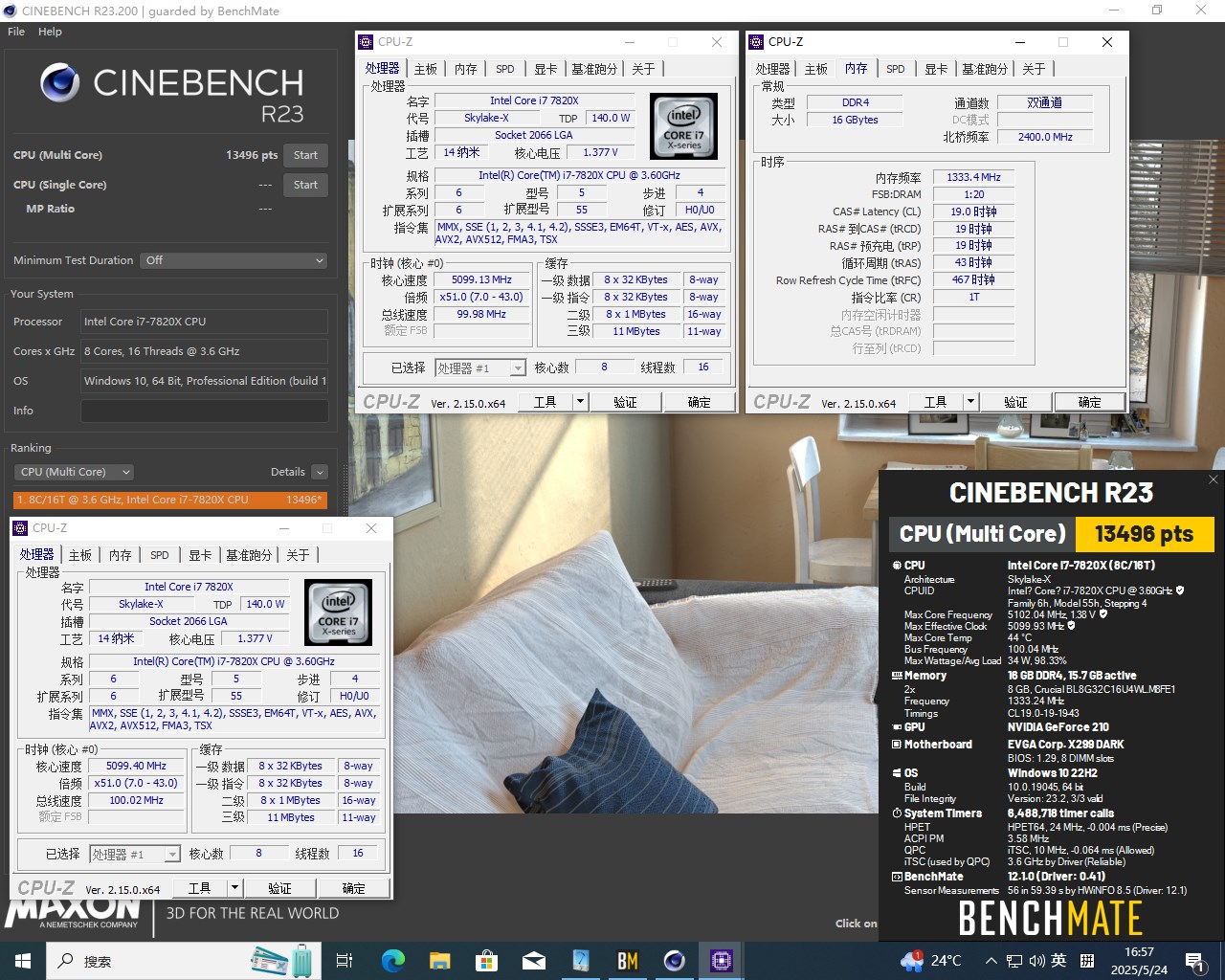Screen dimensions: 1225x980
Task: Click 工具 button in top-middle CPU-Z window
Action: coord(545,402)
